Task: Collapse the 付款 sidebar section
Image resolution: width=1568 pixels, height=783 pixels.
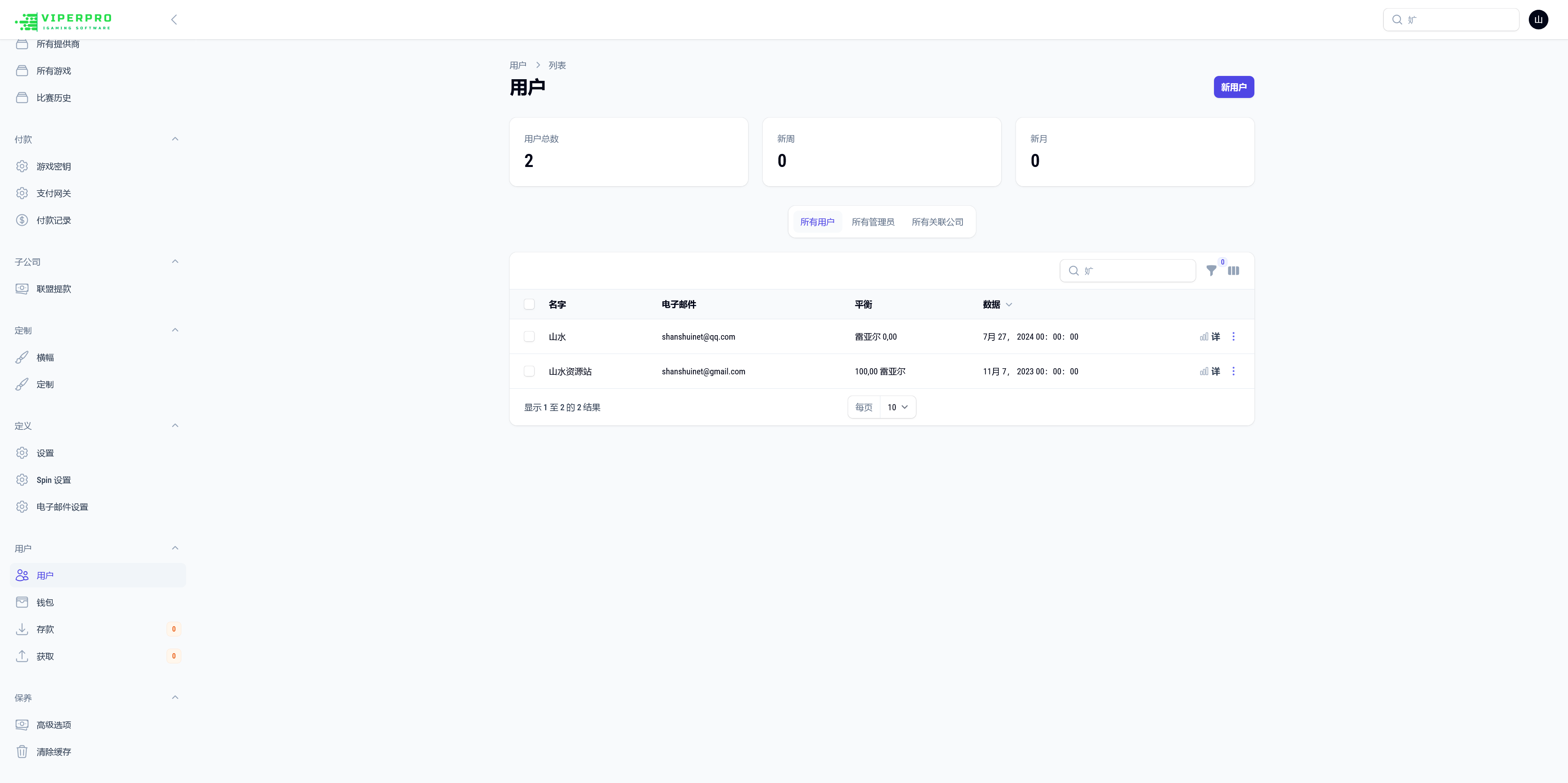Action: coord(175,139)
